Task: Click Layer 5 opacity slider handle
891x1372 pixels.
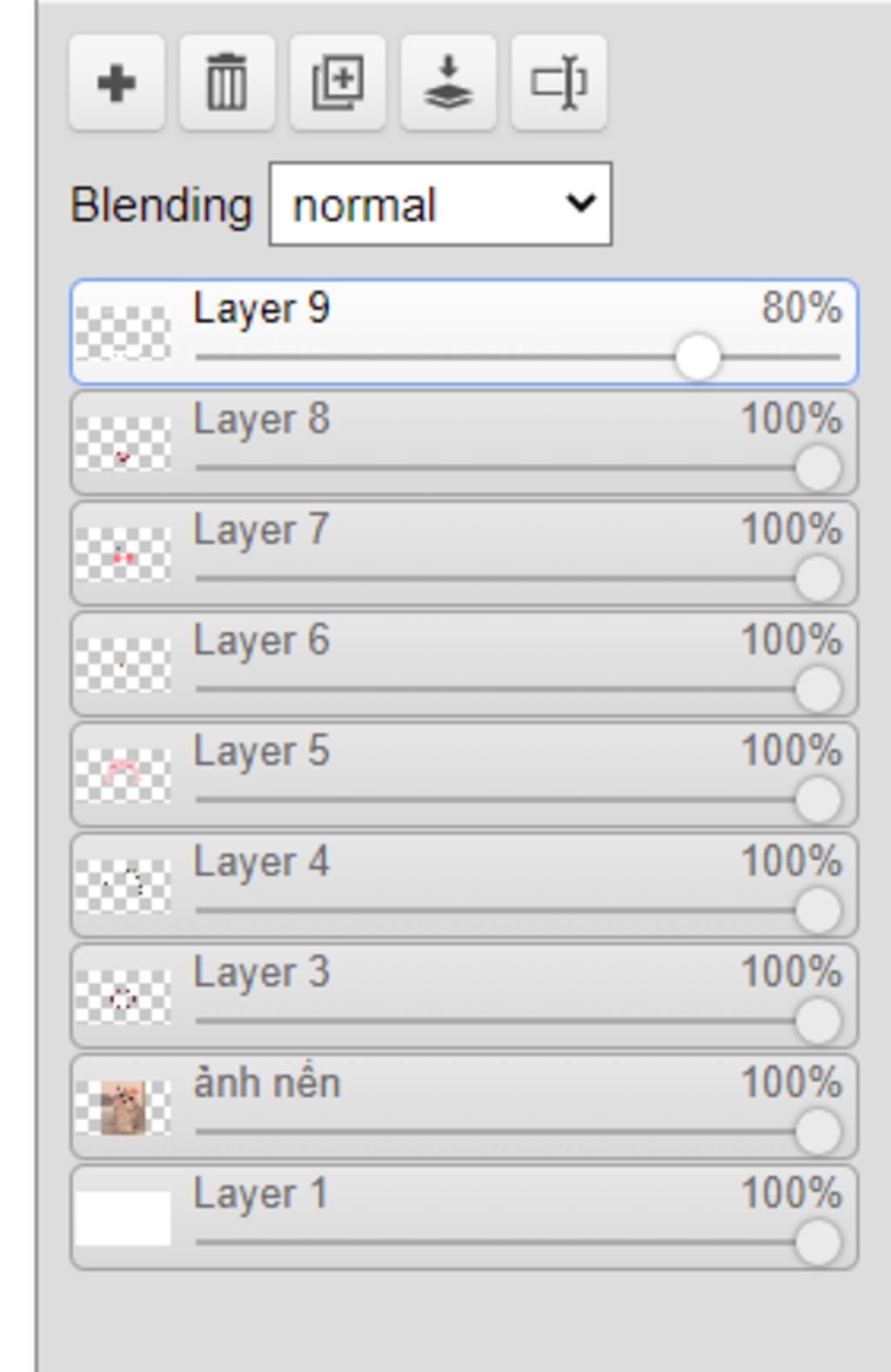Action: 818,800
